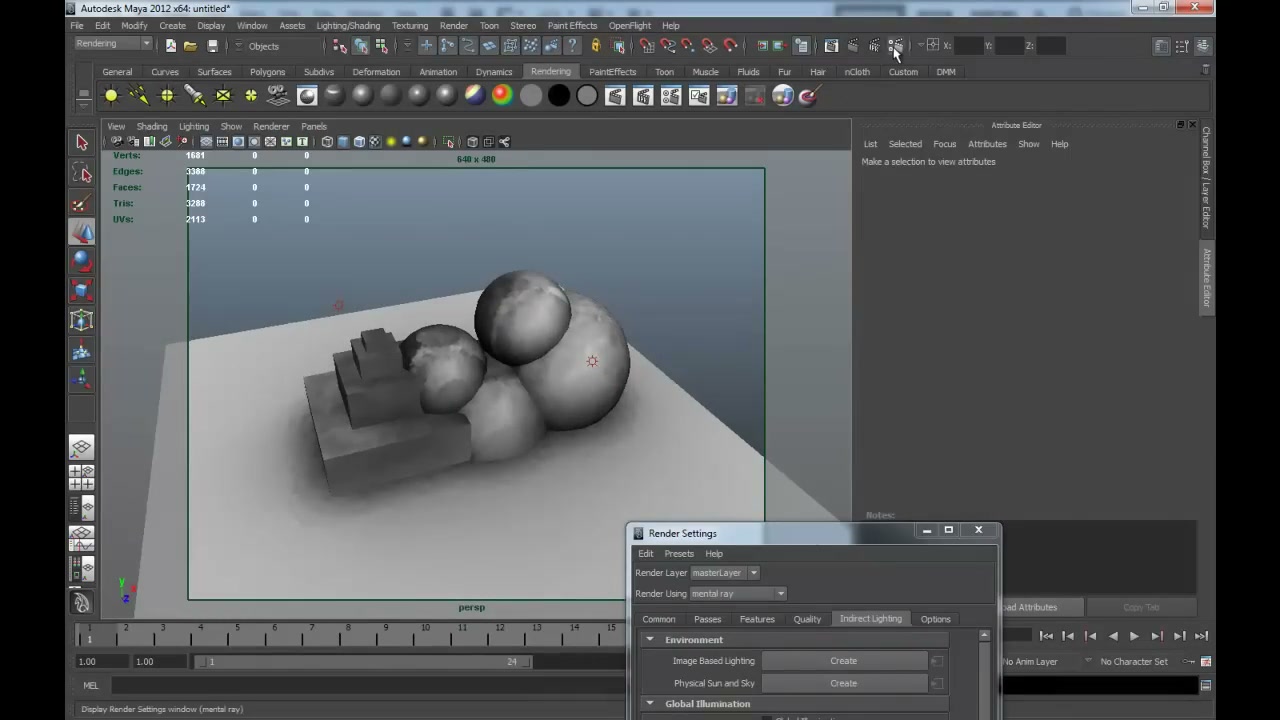Click the Open Scene folder icon
Image resolution: width=1280 pixels, height=720 pixels.
(x=190, y=46)
